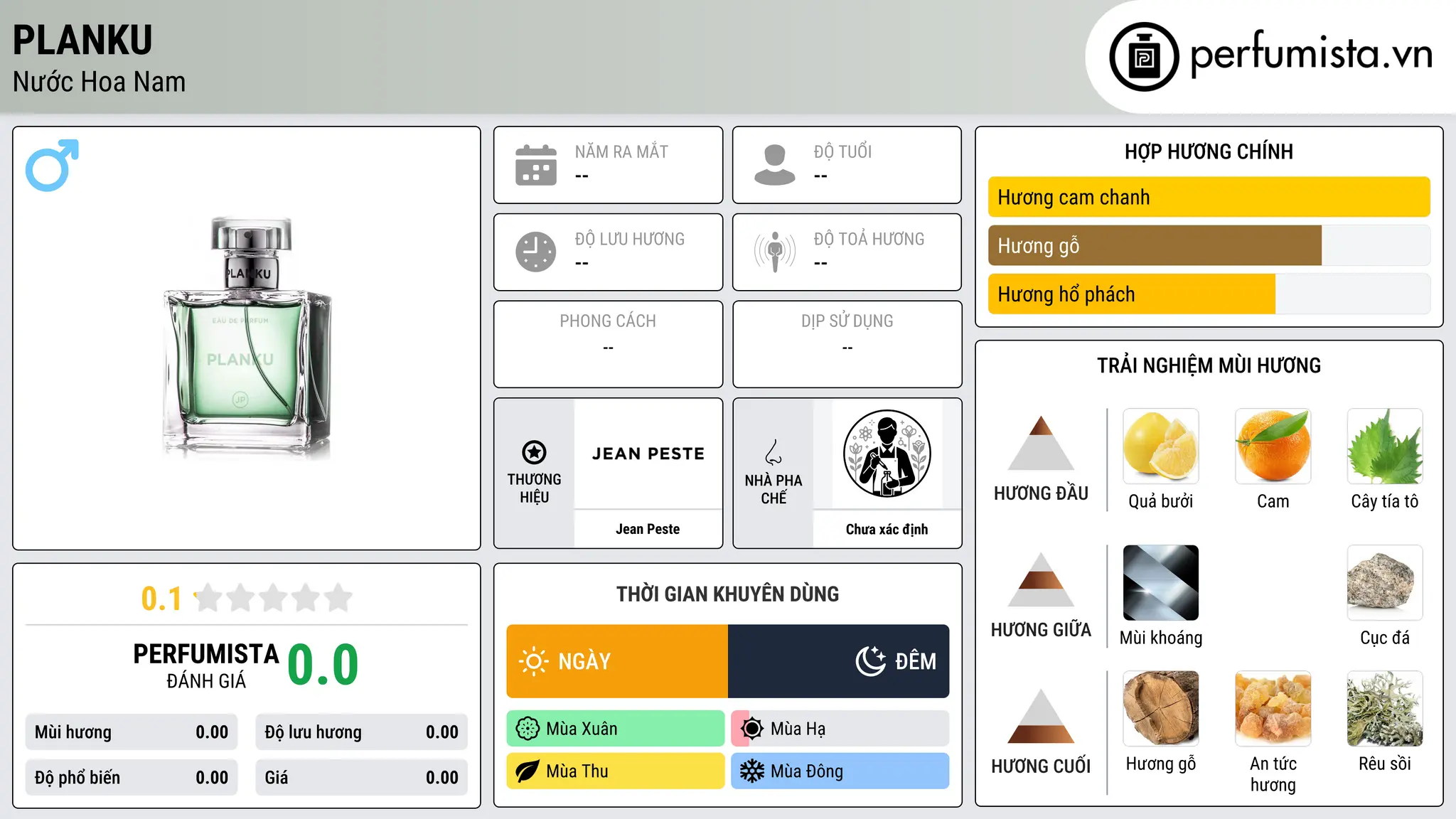The height and width of the screenshot is (819, 1456).
Task: Click the Dịp sử dụng info card
Action: 847,344
